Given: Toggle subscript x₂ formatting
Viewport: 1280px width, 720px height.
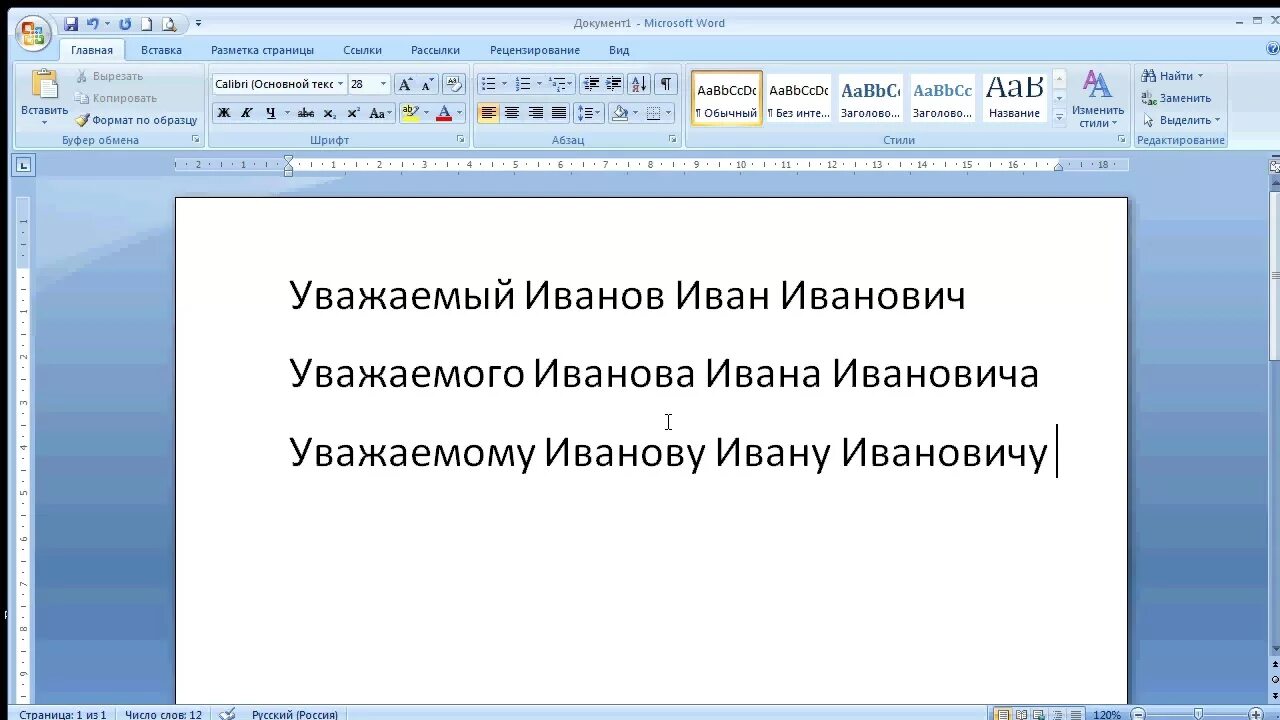Looking at the screenshot, I should click(x=330, y=113).
